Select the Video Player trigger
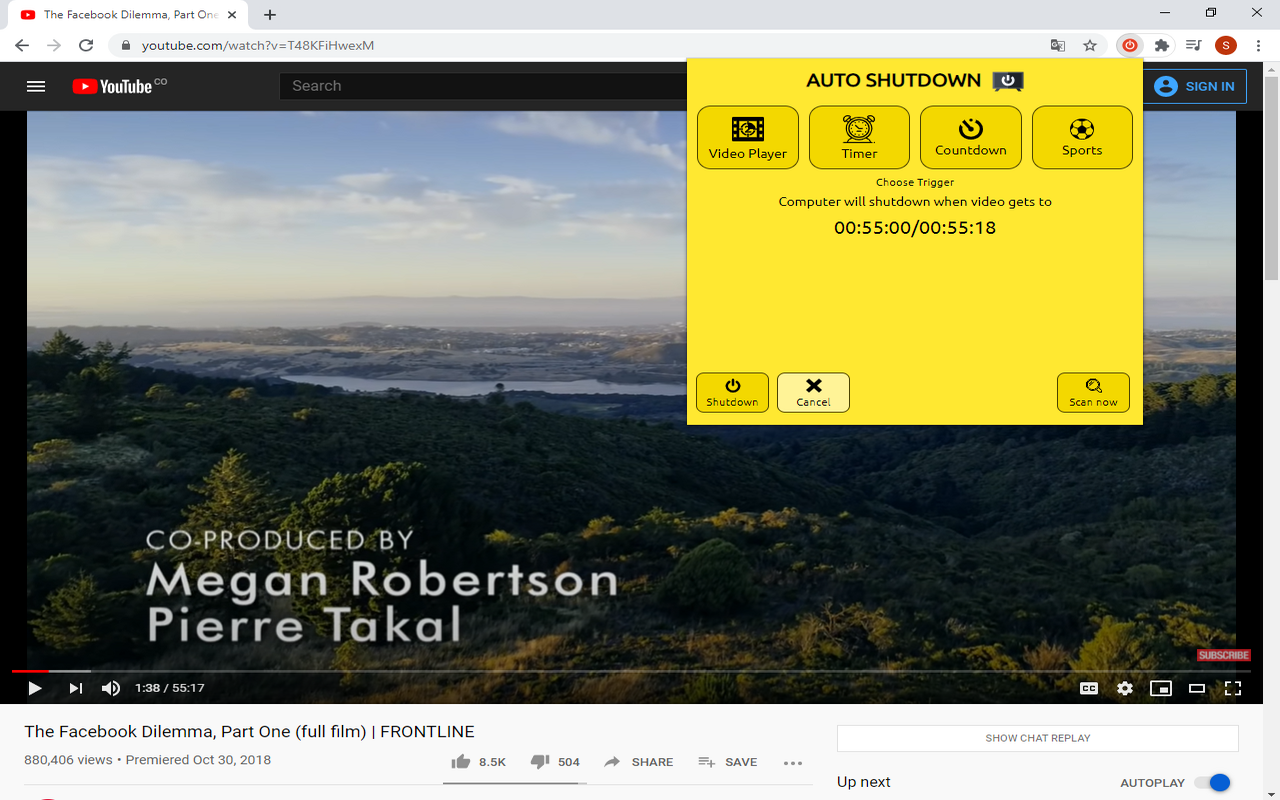 click(x=747, y=137)
